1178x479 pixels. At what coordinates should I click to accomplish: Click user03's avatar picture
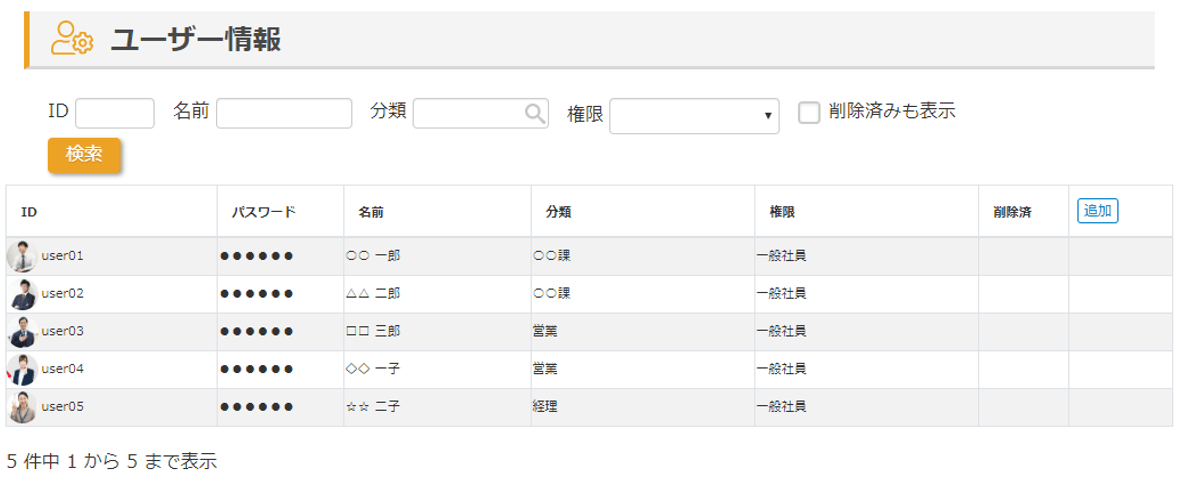coord(22,331)
